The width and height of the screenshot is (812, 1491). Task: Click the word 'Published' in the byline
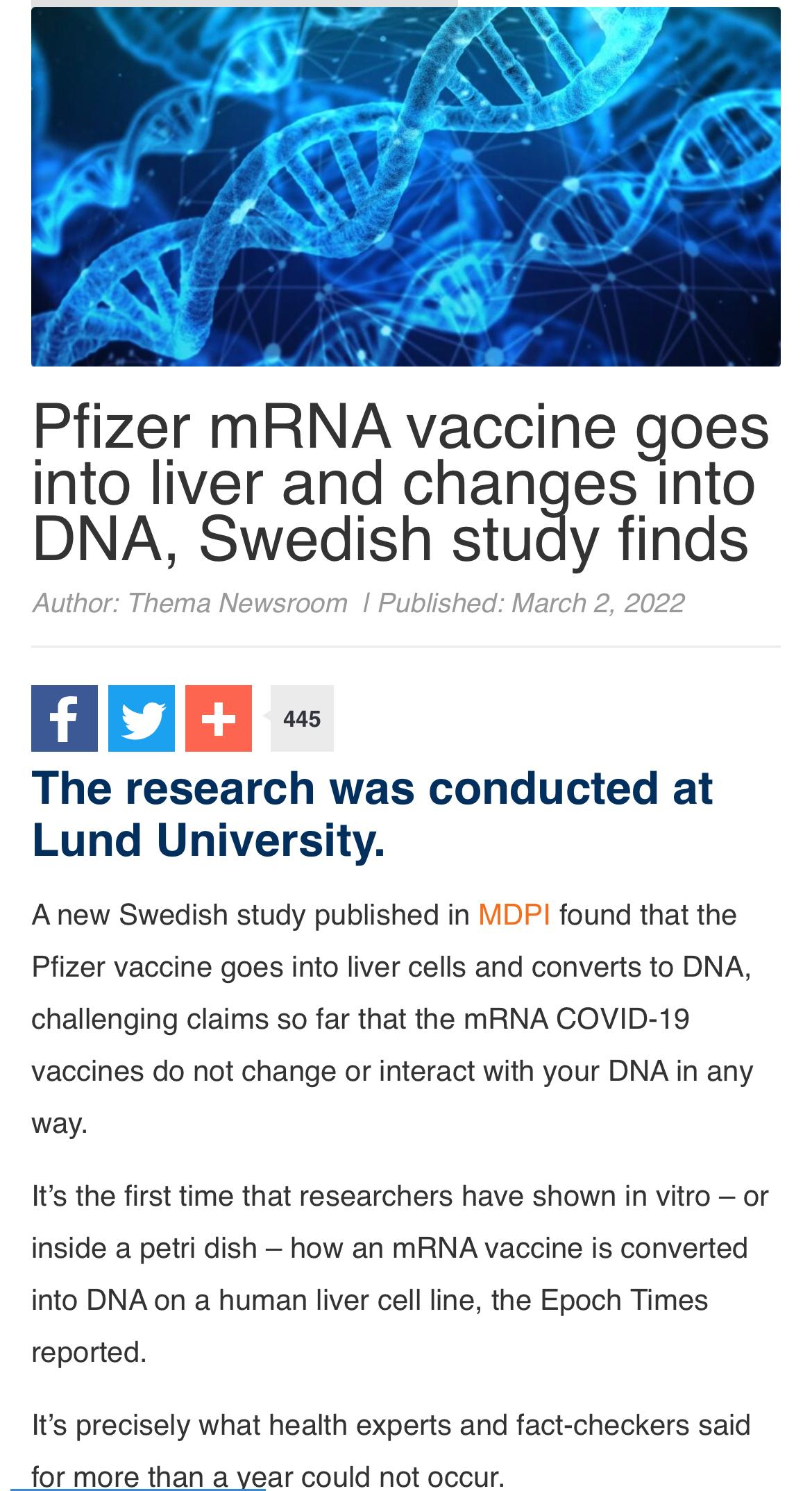(440, 603)
